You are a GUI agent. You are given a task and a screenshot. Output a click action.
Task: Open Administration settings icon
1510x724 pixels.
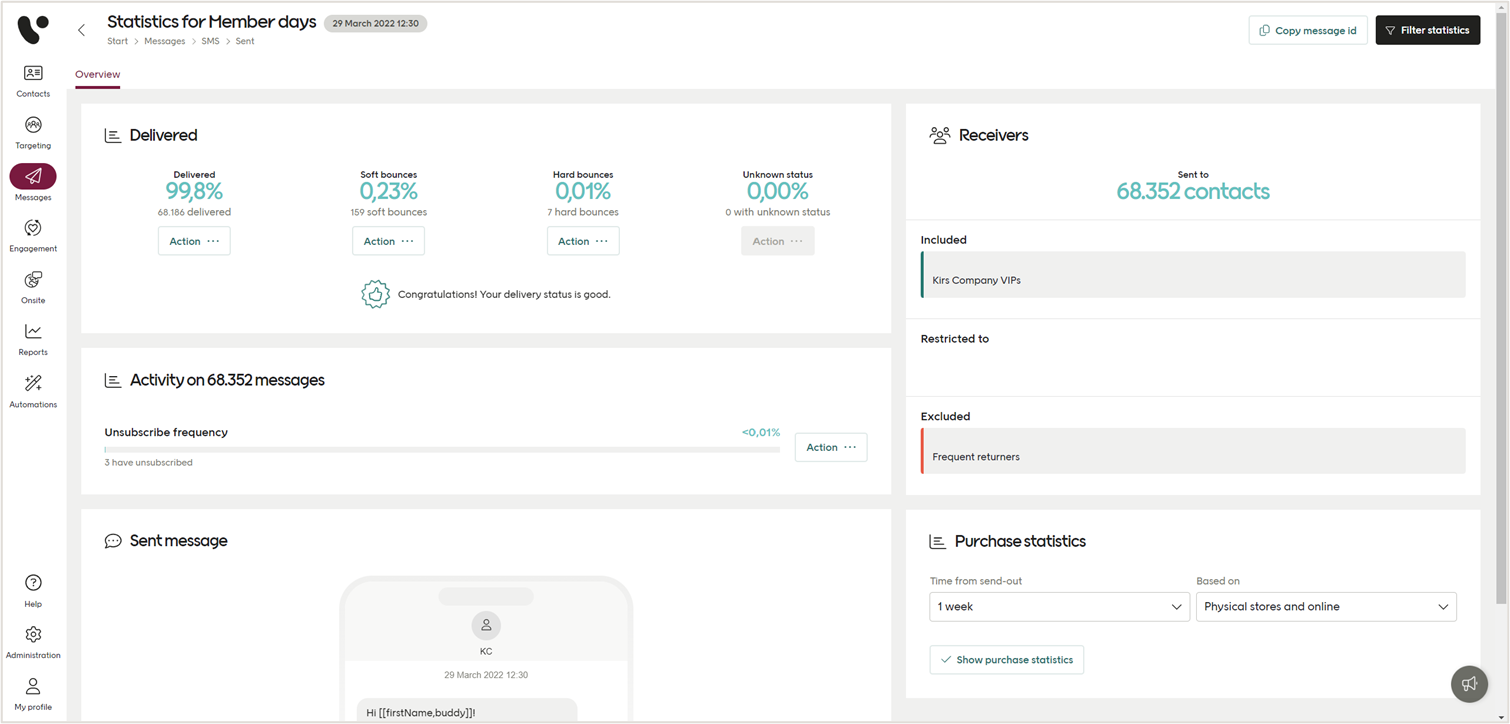(x=33, y=640)
